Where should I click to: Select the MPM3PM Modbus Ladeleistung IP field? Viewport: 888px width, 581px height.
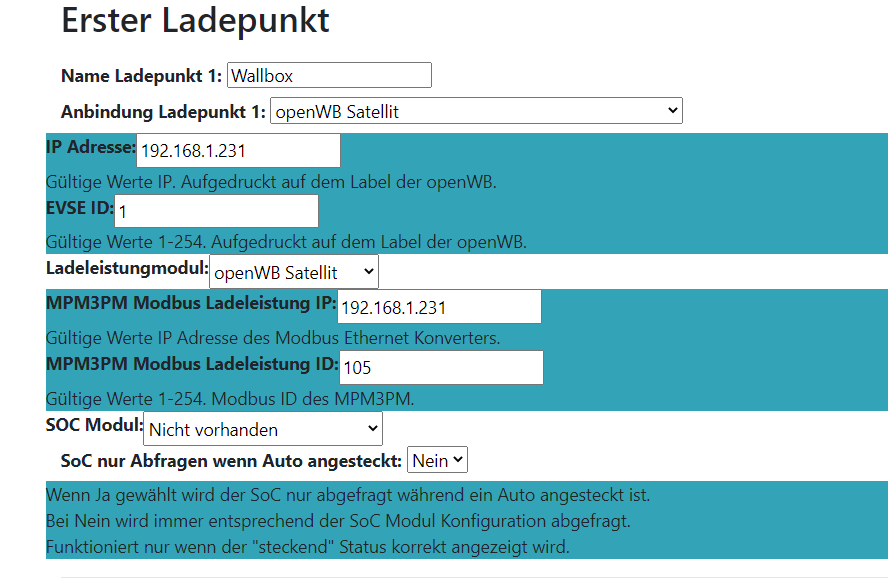tap(440, 307)
